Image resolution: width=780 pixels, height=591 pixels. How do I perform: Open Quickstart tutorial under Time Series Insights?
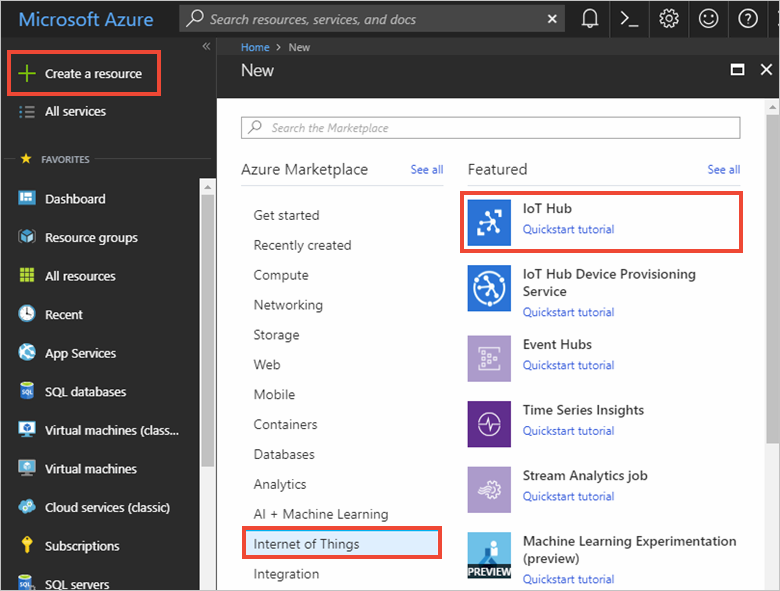point(568,431)
